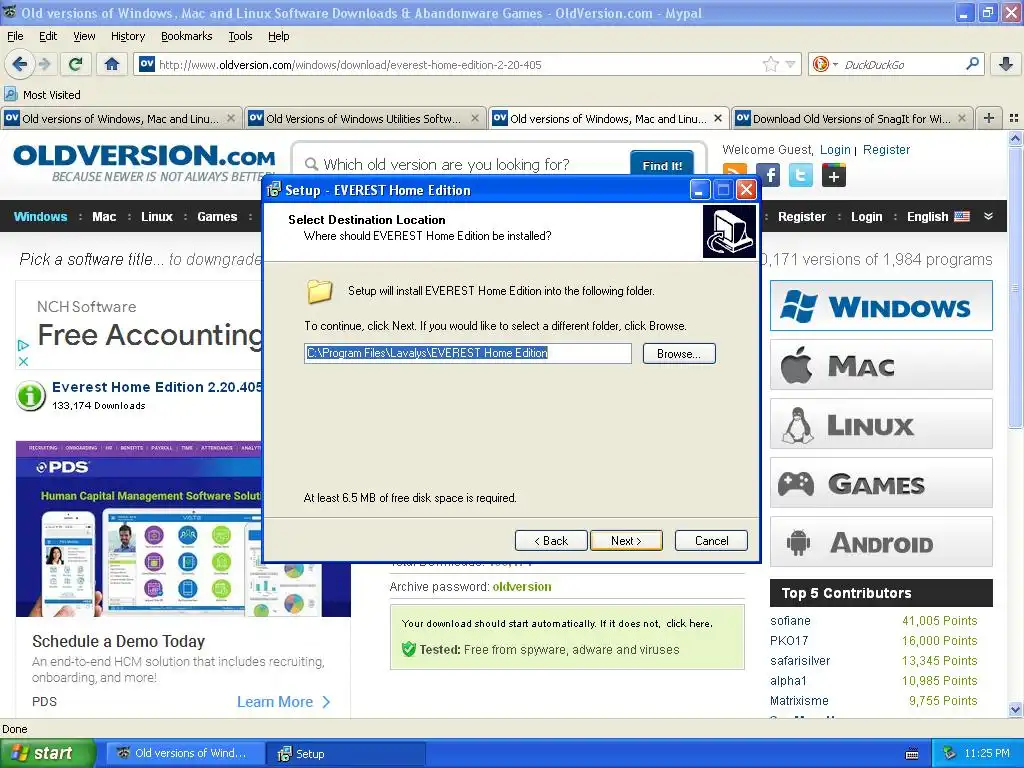1024x768 pixels.
Task: Open a new tab with plus button
Action: (x=989, y=118)
